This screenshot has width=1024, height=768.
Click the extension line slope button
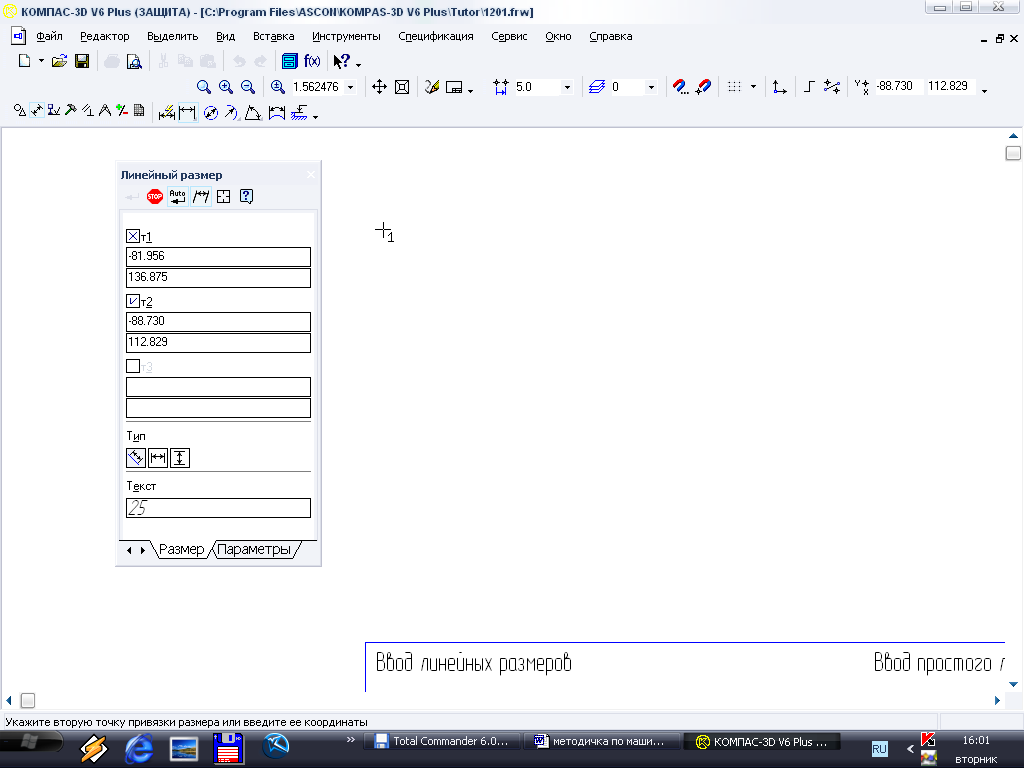[x=201, y=197]
